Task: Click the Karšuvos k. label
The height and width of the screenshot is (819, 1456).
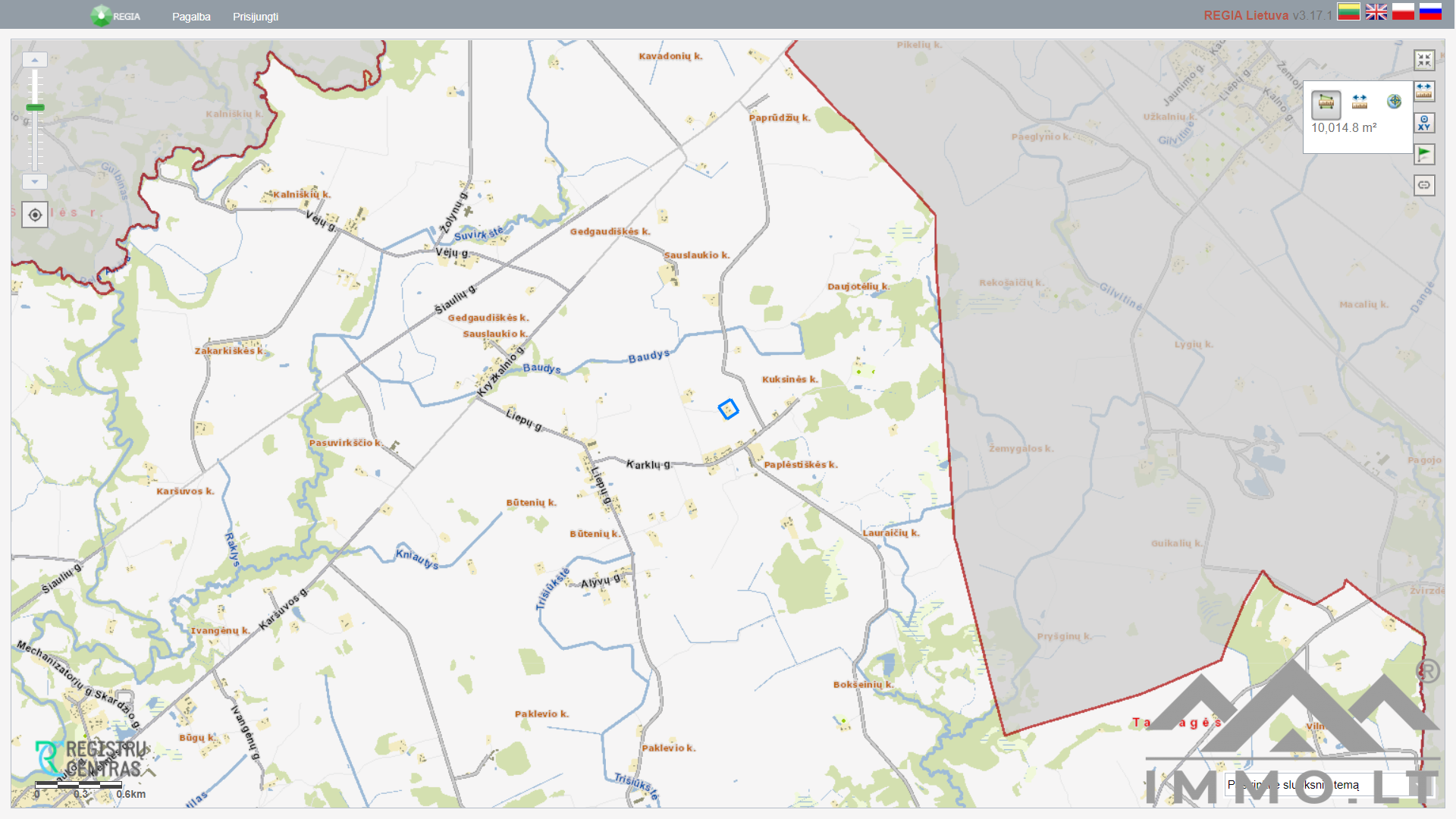Action: pos(185,491)
